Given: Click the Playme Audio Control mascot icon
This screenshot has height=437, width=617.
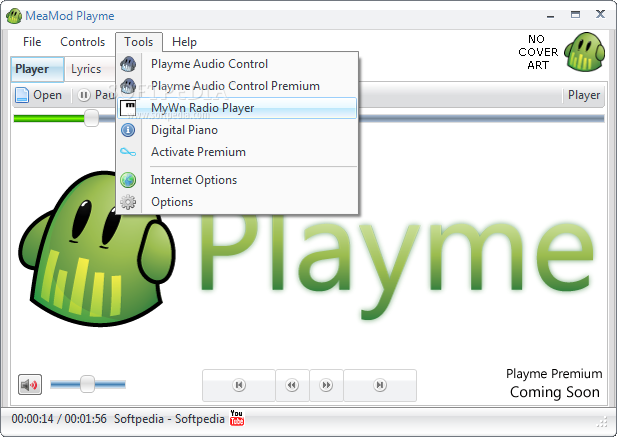Looking at the screenshot, I should 128,64.
